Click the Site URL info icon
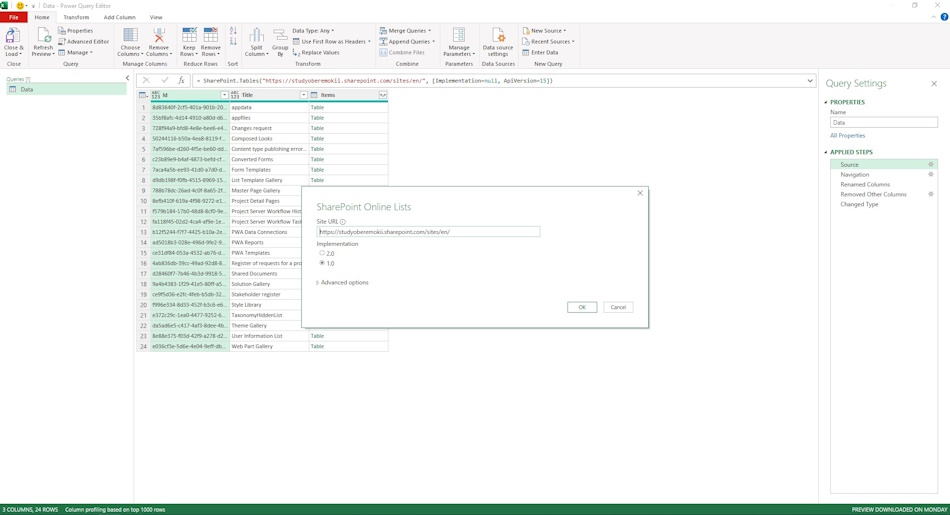 click(x=343, y=222)
